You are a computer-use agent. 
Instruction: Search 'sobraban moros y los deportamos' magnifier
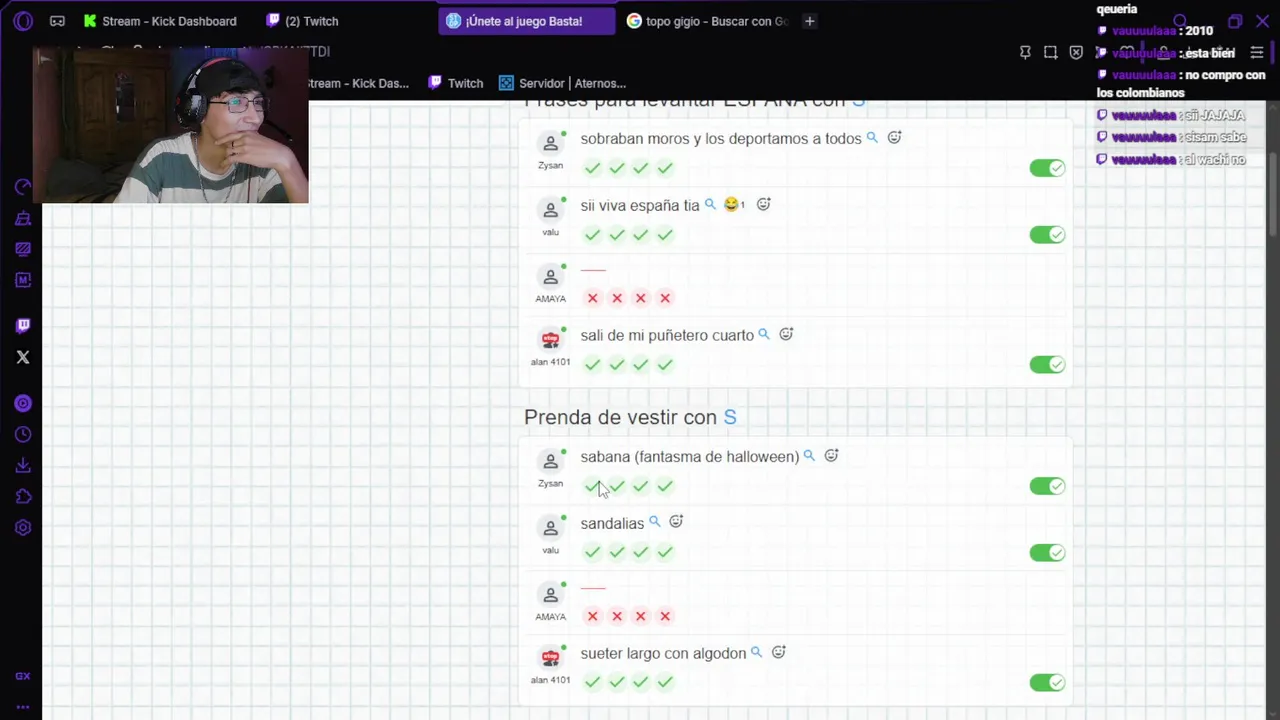872,138
